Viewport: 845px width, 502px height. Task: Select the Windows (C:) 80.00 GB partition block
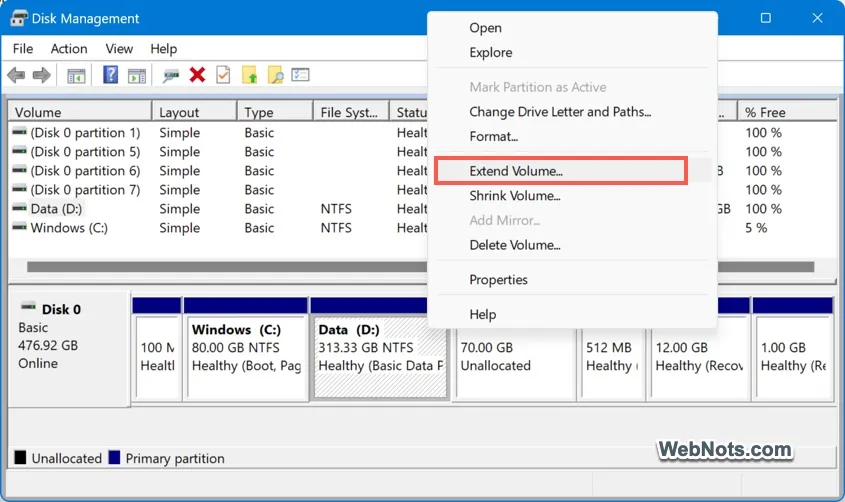click(246, 348)
